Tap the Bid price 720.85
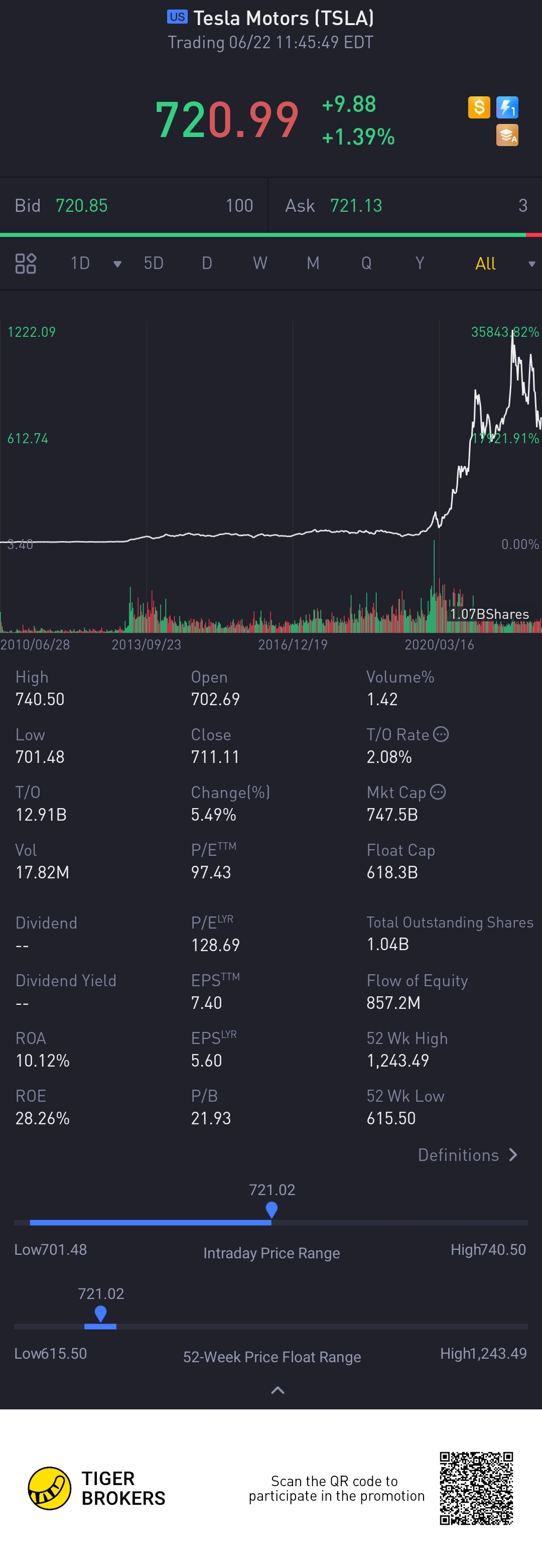This screenshot has width=542, height=1568. click(81, 206)
